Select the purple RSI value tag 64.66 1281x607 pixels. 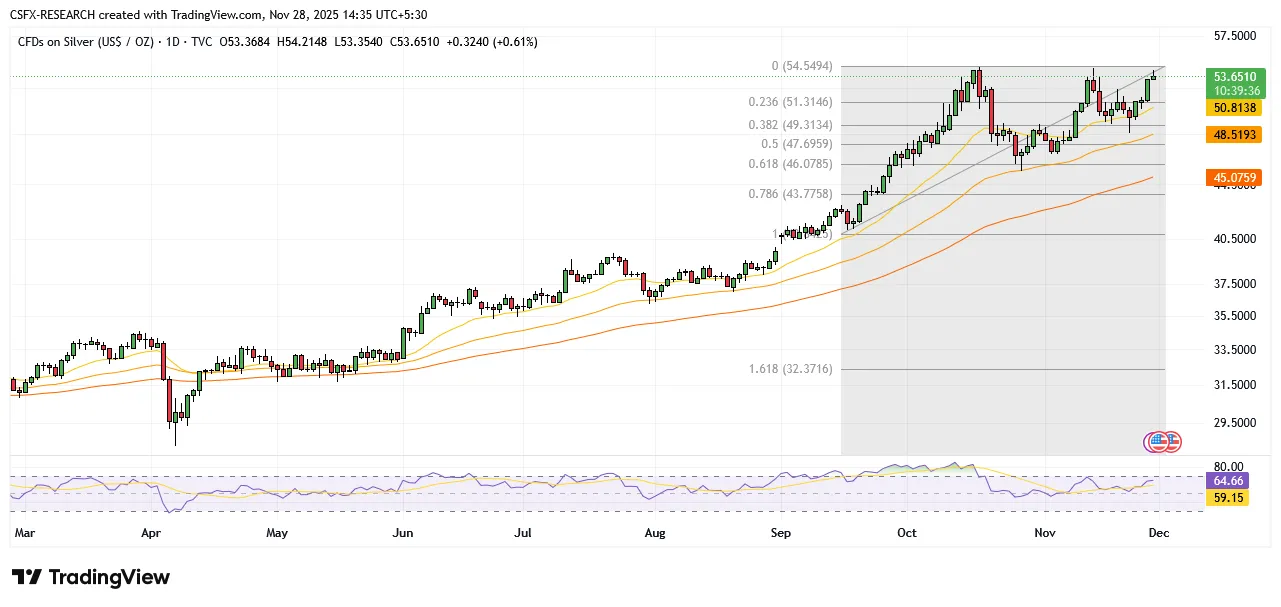coord(1227,481)
